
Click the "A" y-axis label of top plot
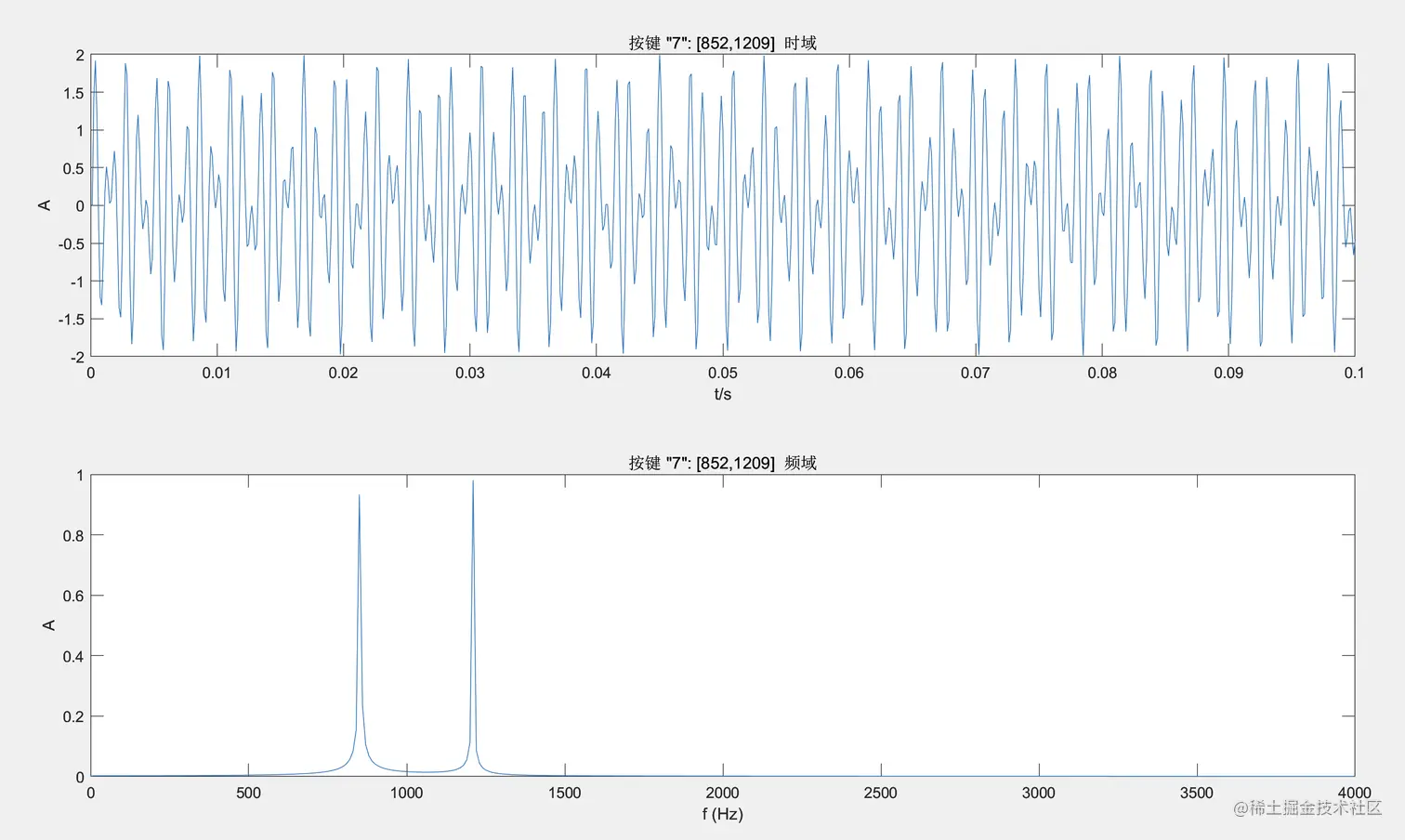[45, 205]
